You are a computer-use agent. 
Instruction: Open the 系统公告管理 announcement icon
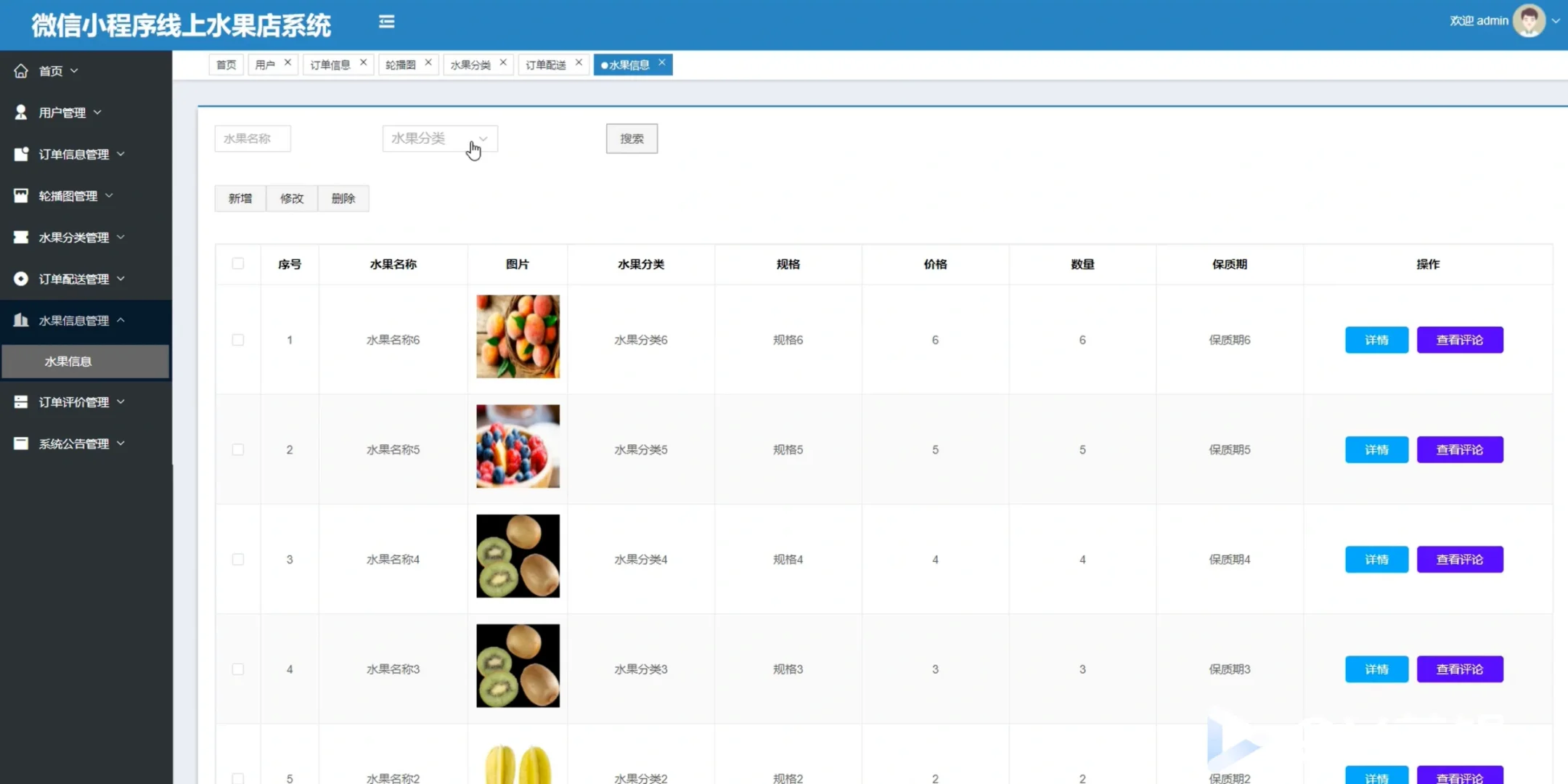coord(20,444)
